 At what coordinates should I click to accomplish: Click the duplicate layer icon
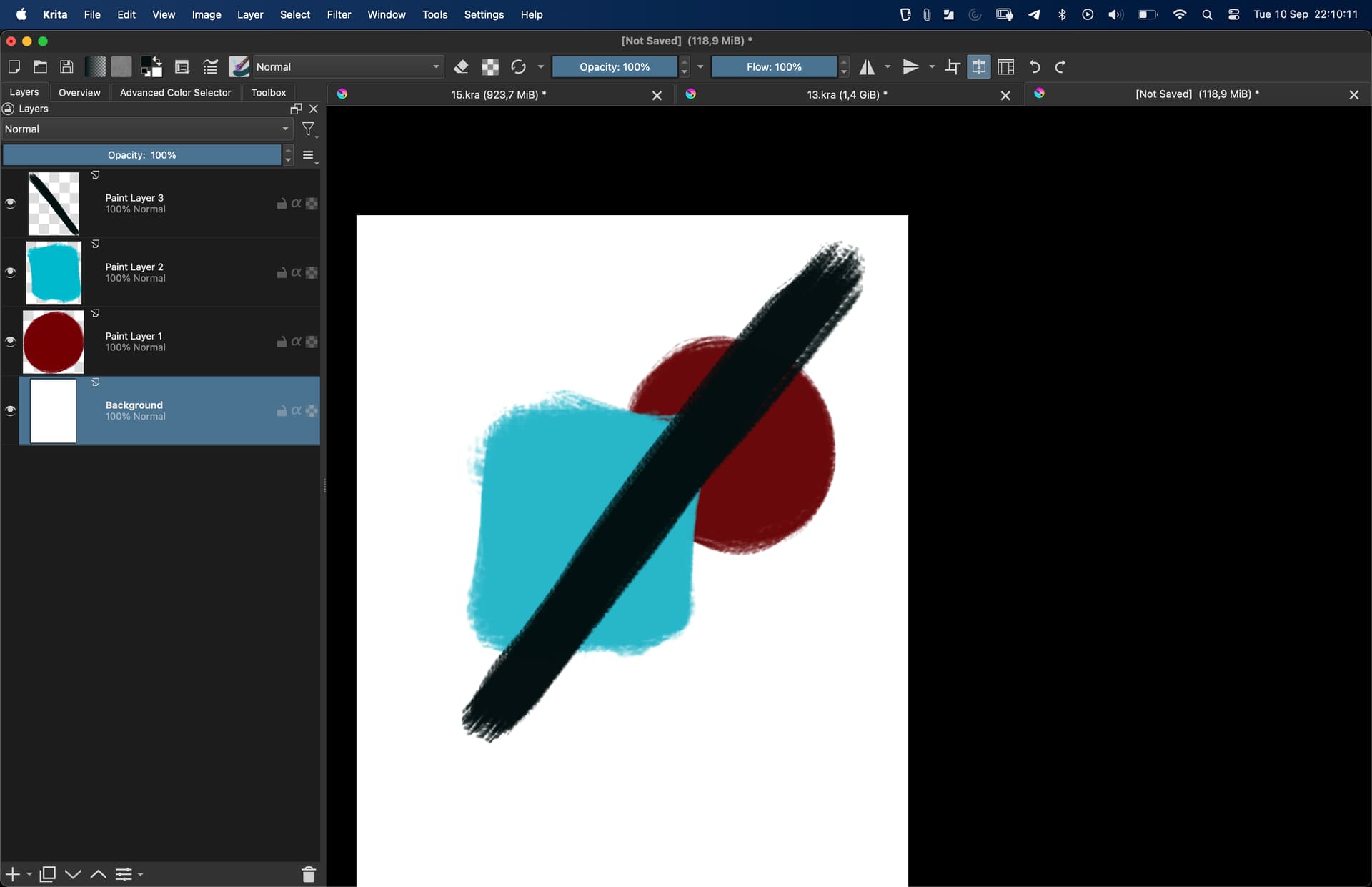coord(47,874)
